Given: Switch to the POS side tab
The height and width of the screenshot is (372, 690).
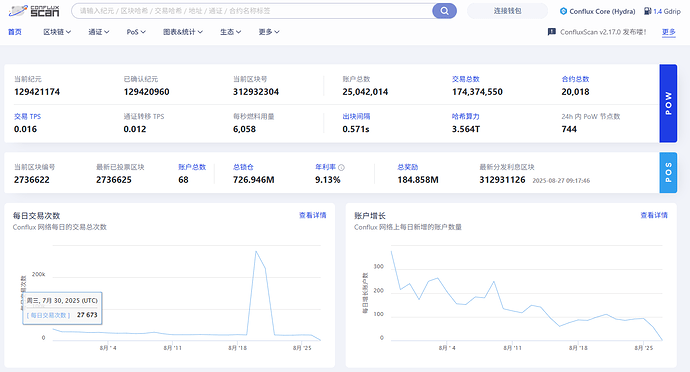Looking at the screenshot, I should point(668,173).
